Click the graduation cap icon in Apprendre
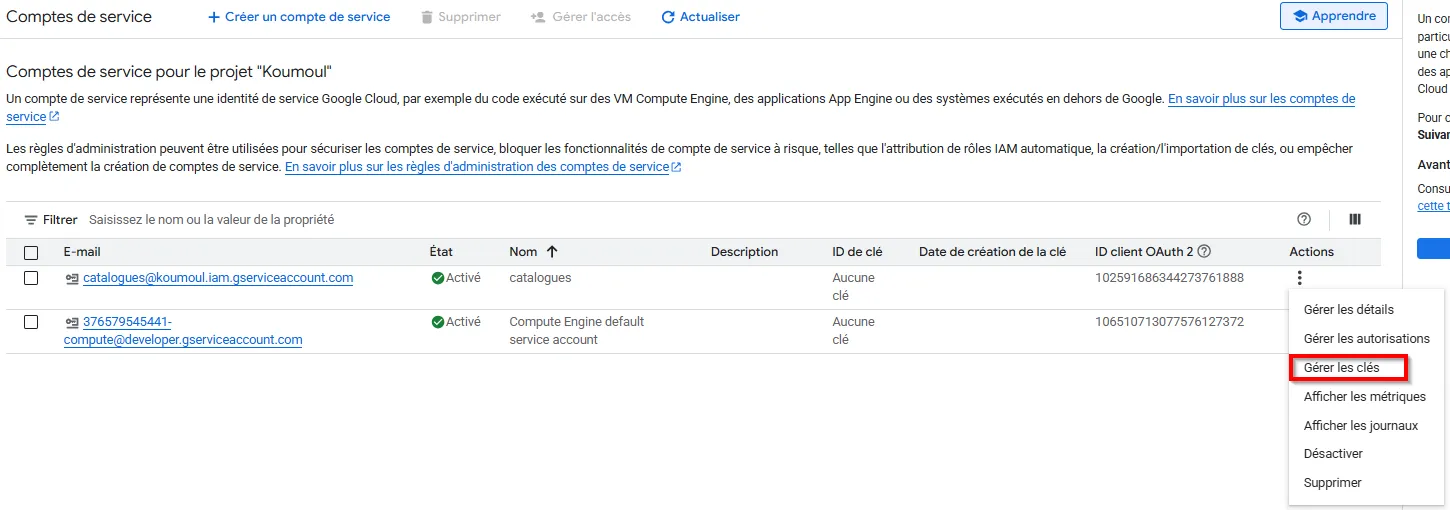The height and width of the screenshot is (510, 1450). click(x=1300, y=16)
